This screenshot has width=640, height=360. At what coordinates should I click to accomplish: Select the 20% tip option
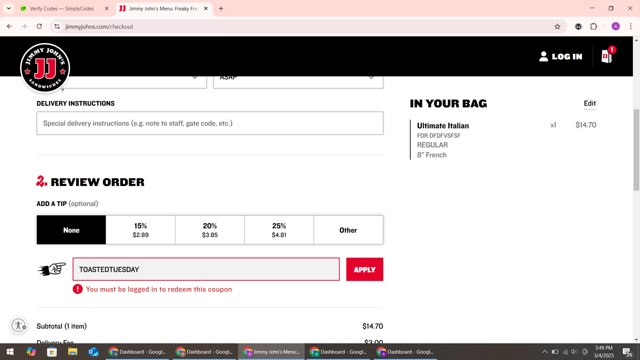click(210, 230)
